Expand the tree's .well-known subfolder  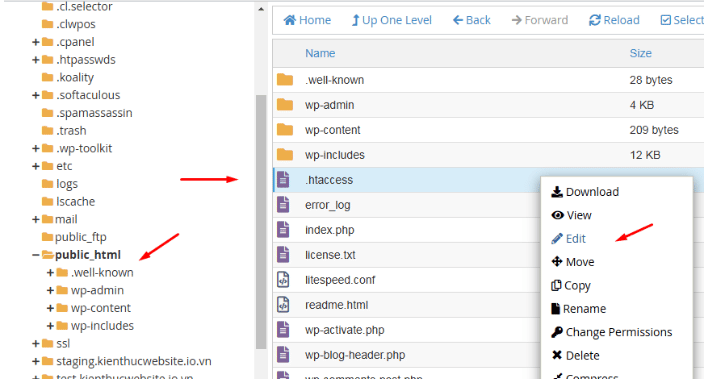50,273
